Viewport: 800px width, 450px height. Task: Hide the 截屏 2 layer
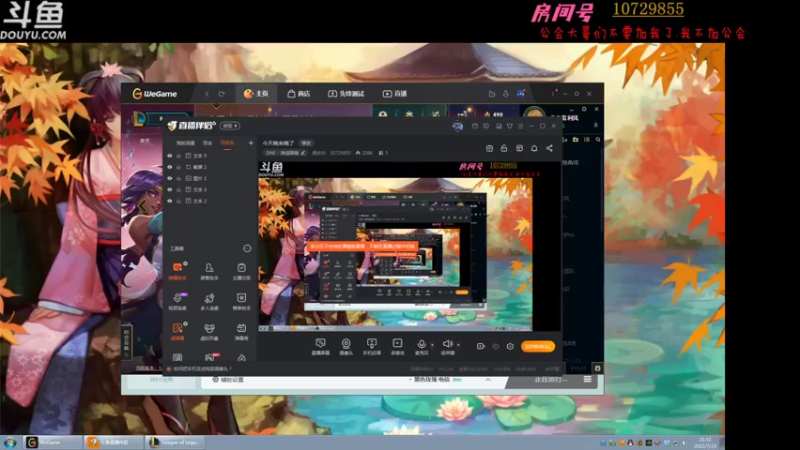click(x=170, y=167)
